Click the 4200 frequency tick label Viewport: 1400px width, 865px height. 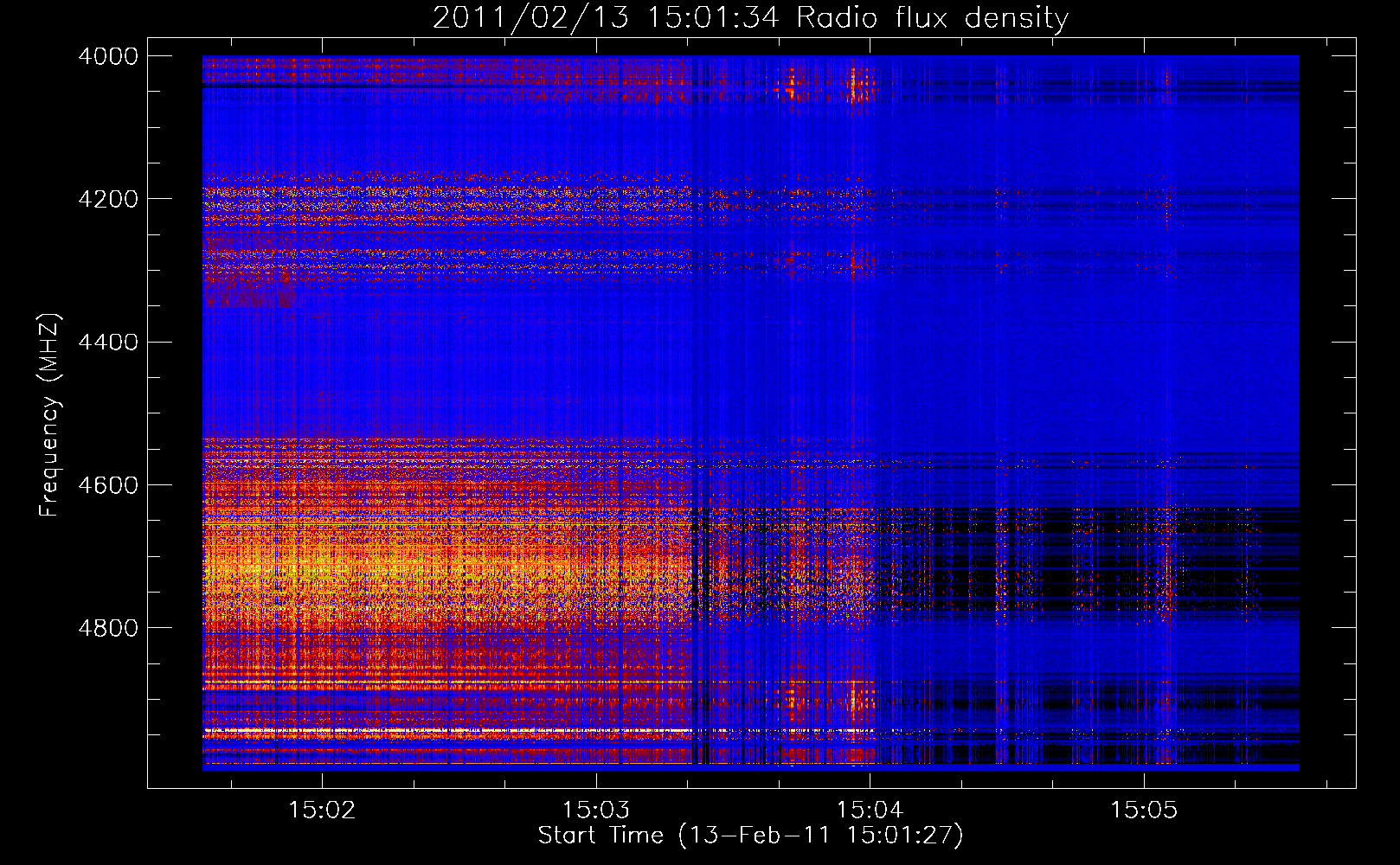pyautogui.click(x=108, y=199)
